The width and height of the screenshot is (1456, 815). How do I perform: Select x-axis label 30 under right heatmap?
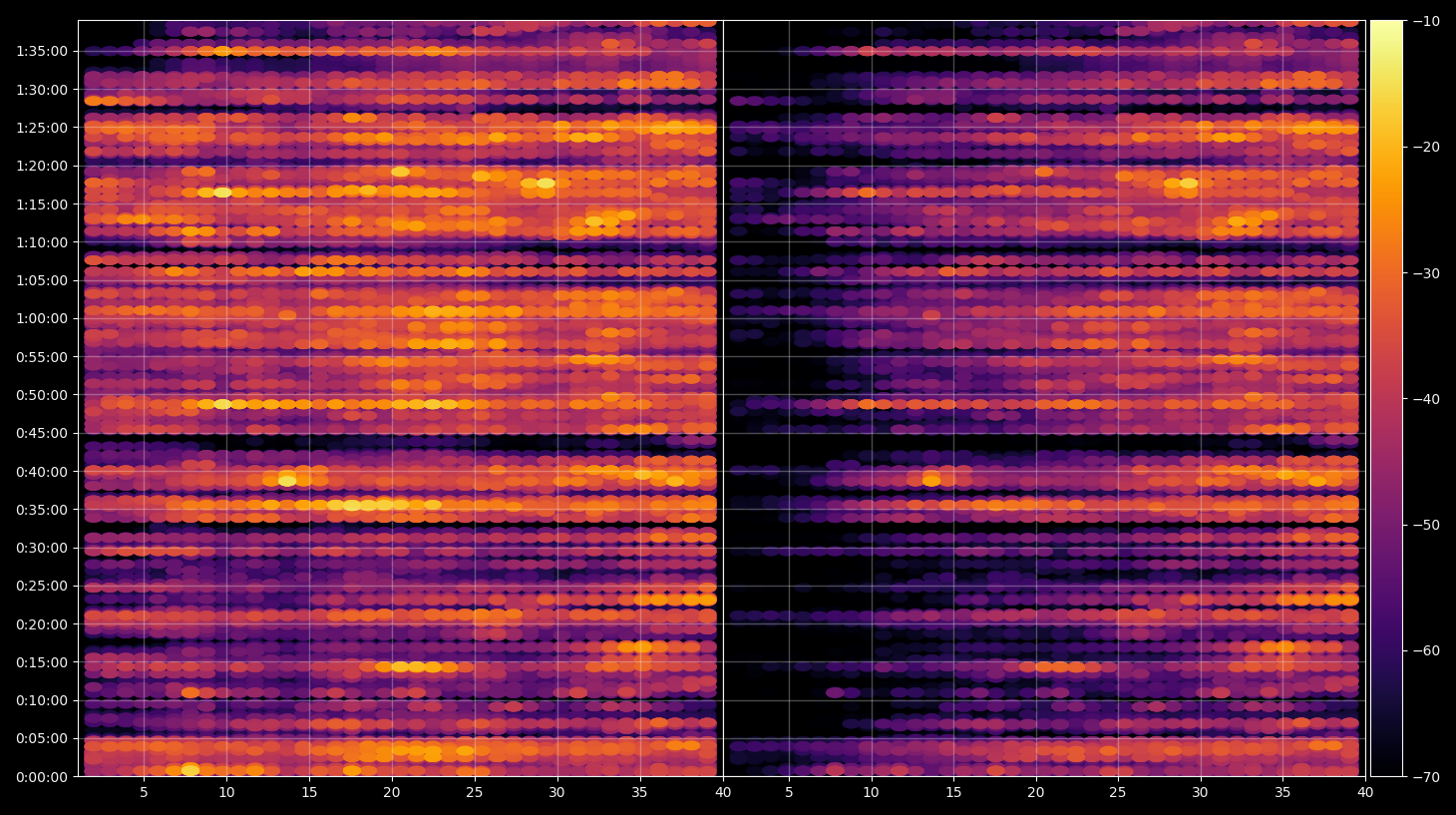(x=1200, y=793)
